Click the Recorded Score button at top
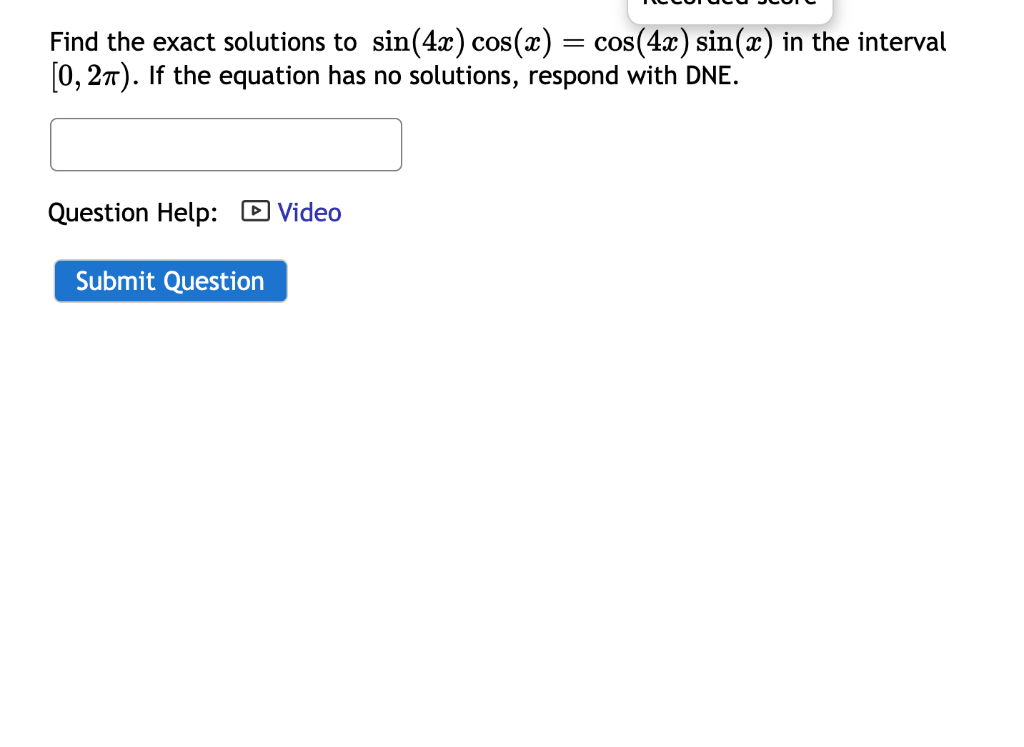1024x747 pixels. click(729, 8)
